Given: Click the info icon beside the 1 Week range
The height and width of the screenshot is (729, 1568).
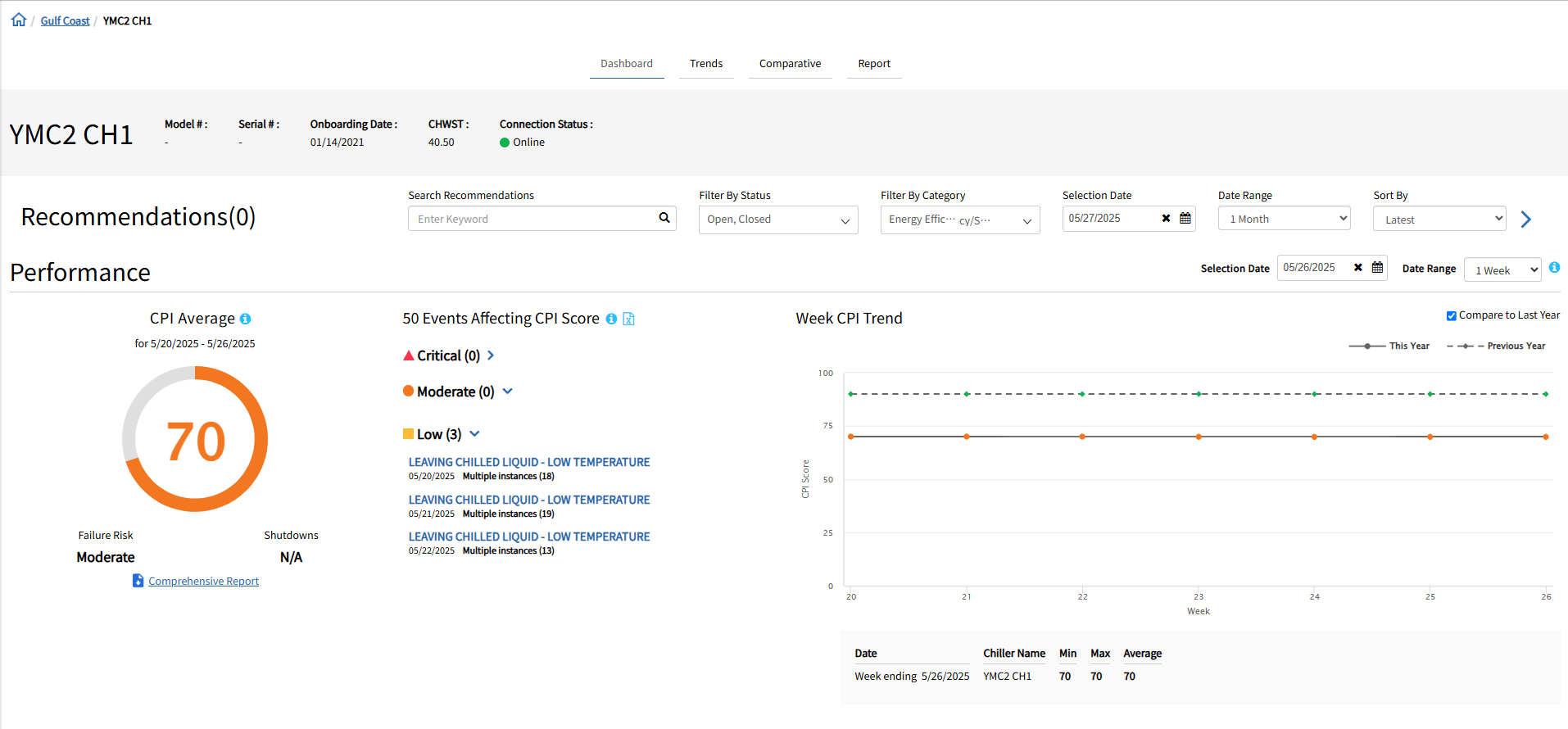Looking at the screenshot, I should 1554,268.
